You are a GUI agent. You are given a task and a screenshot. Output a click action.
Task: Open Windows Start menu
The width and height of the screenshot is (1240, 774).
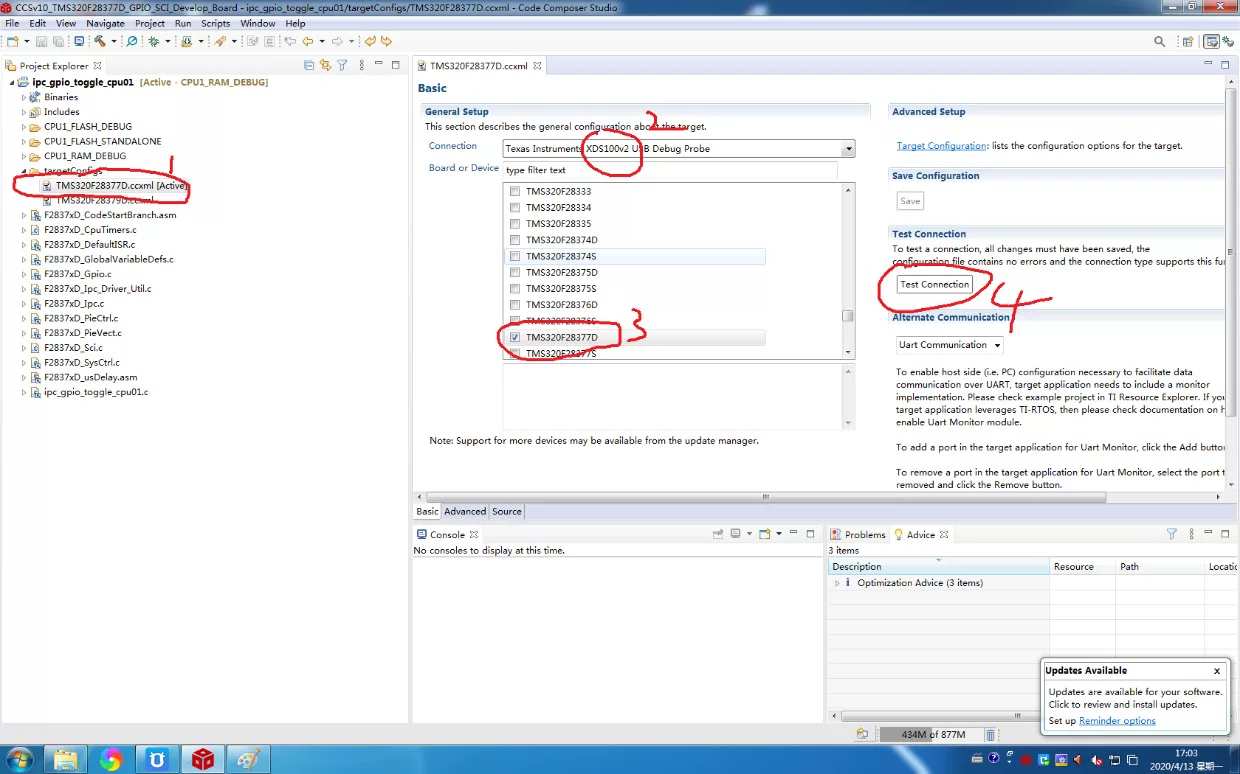tap(18, 759)
